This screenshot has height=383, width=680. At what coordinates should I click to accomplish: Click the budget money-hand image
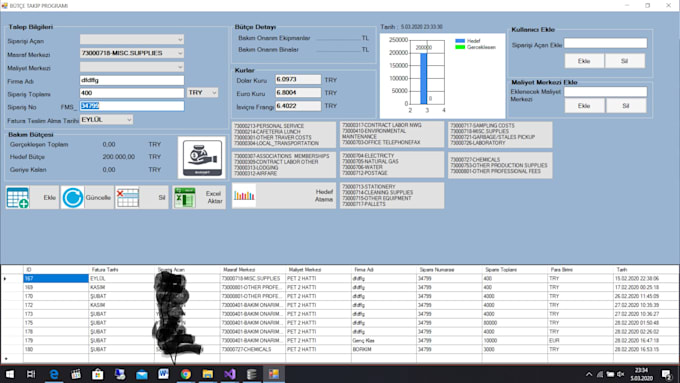202,158
